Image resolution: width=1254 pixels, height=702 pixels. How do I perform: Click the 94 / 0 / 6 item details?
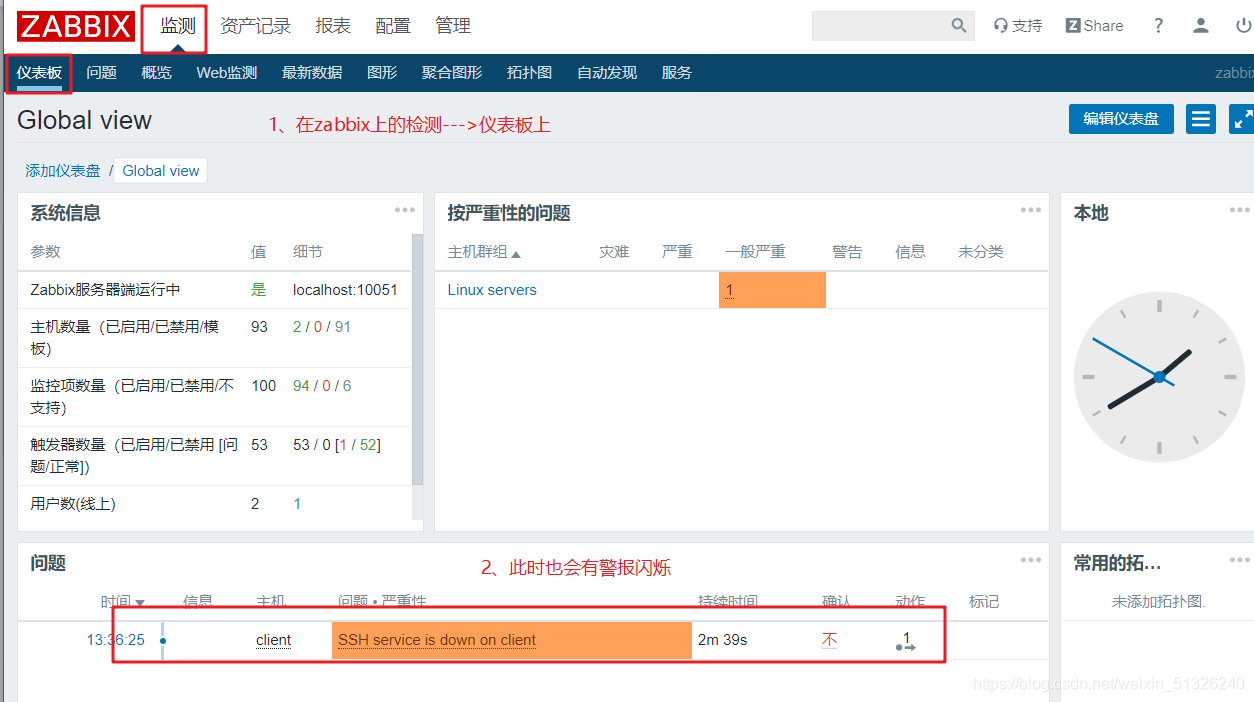(x=322, y=386)
